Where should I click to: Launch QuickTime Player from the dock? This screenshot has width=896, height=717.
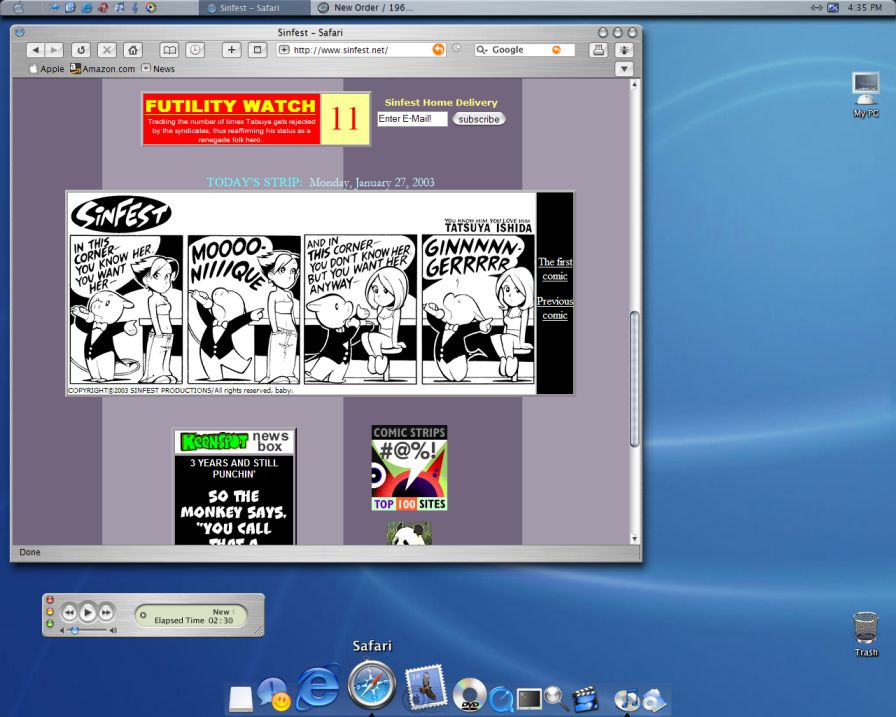click(502, 699)
